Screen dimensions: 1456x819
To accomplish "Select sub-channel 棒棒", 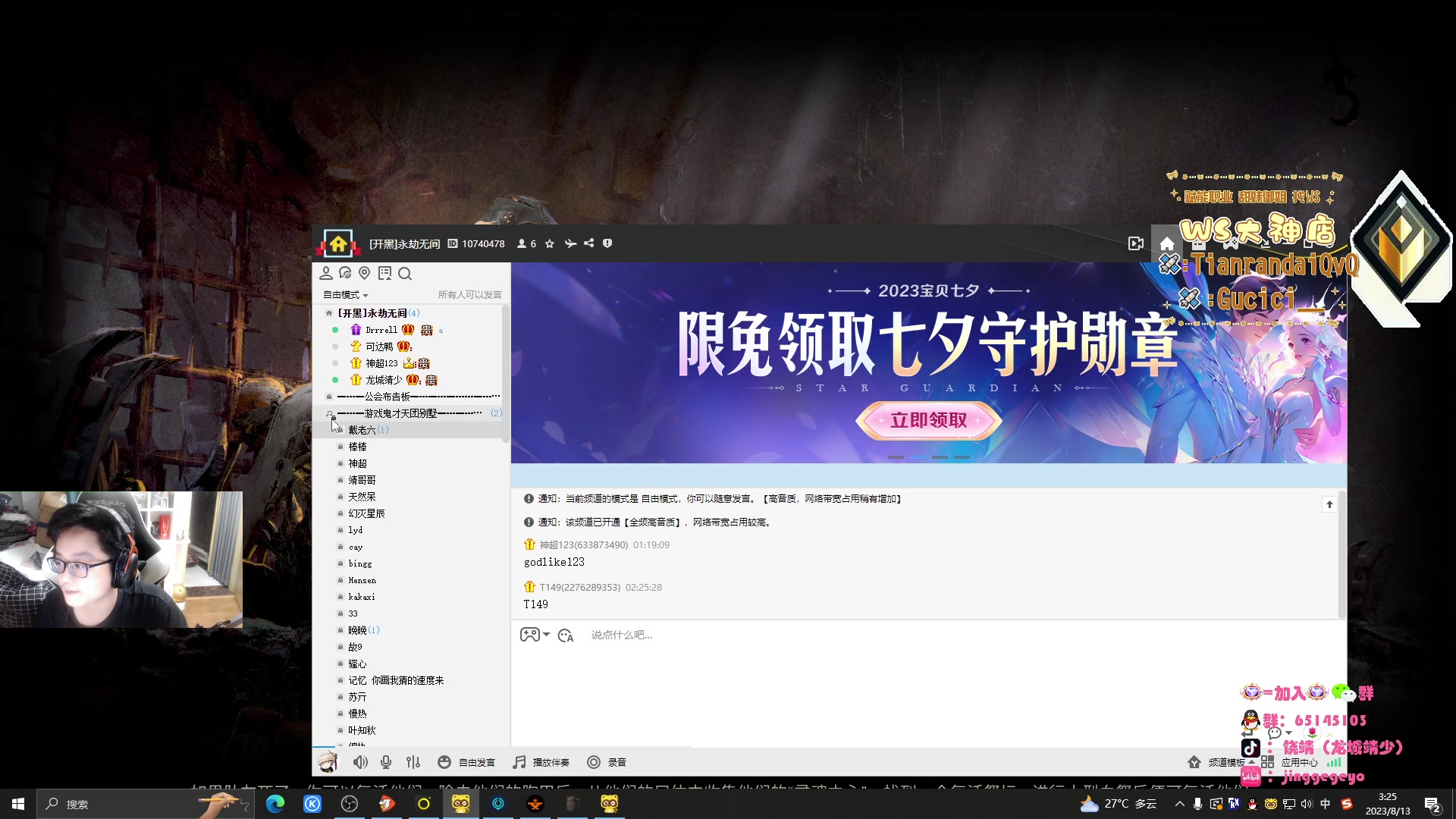I will (357, 447).
